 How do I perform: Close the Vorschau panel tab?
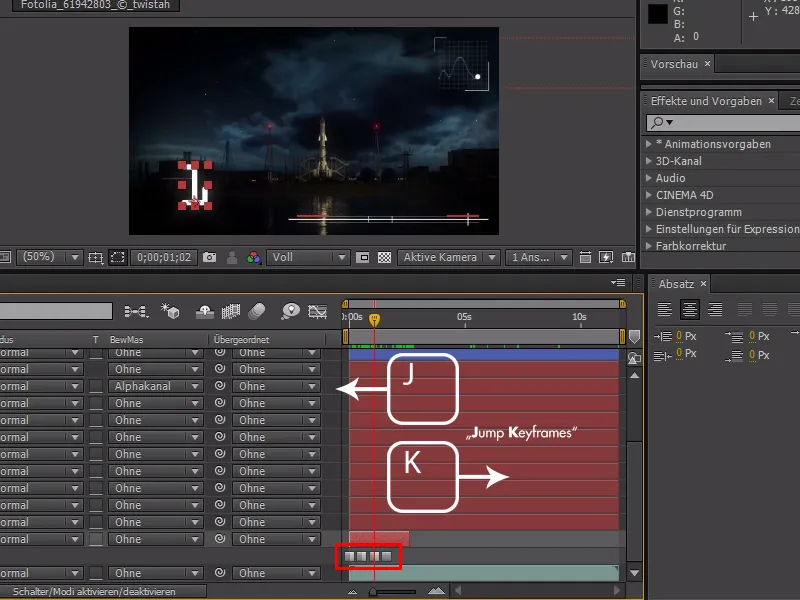point(707,64)
